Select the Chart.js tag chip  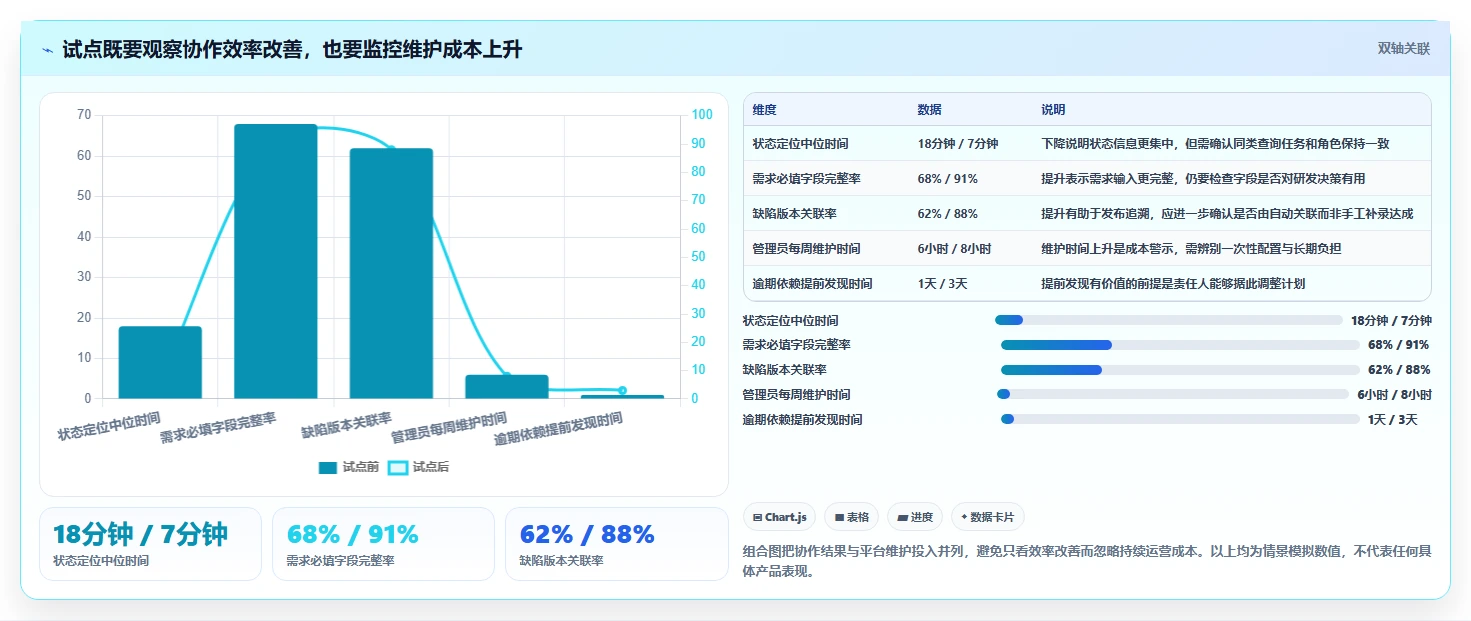coord(780,517)
